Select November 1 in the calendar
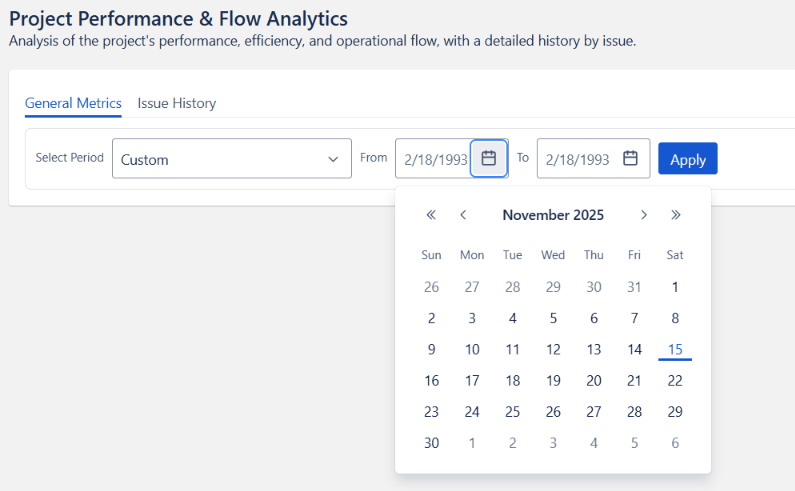Screen dimensions: 795x491 click(675, 287)
